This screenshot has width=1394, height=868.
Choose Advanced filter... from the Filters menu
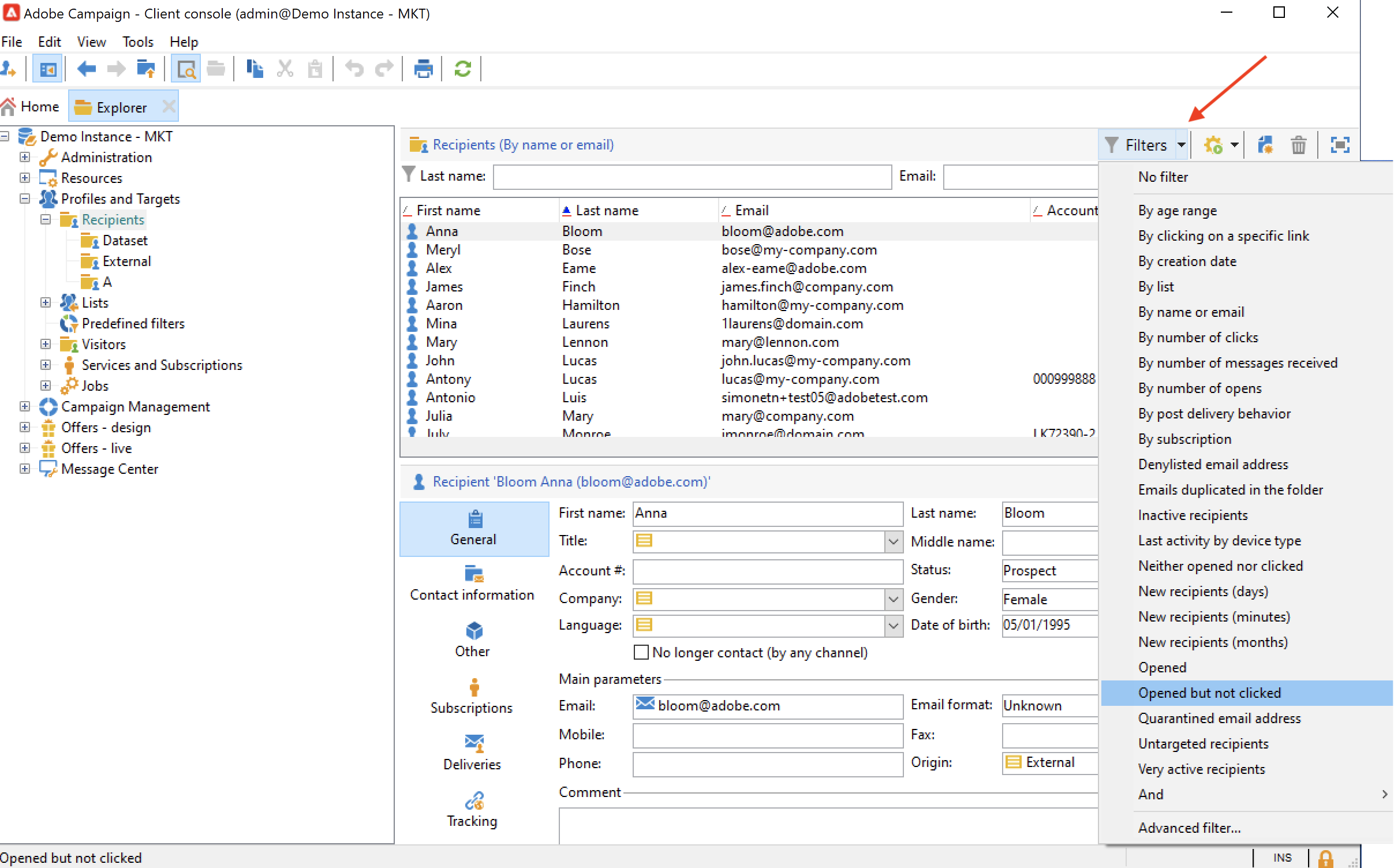coord(1189,828)
